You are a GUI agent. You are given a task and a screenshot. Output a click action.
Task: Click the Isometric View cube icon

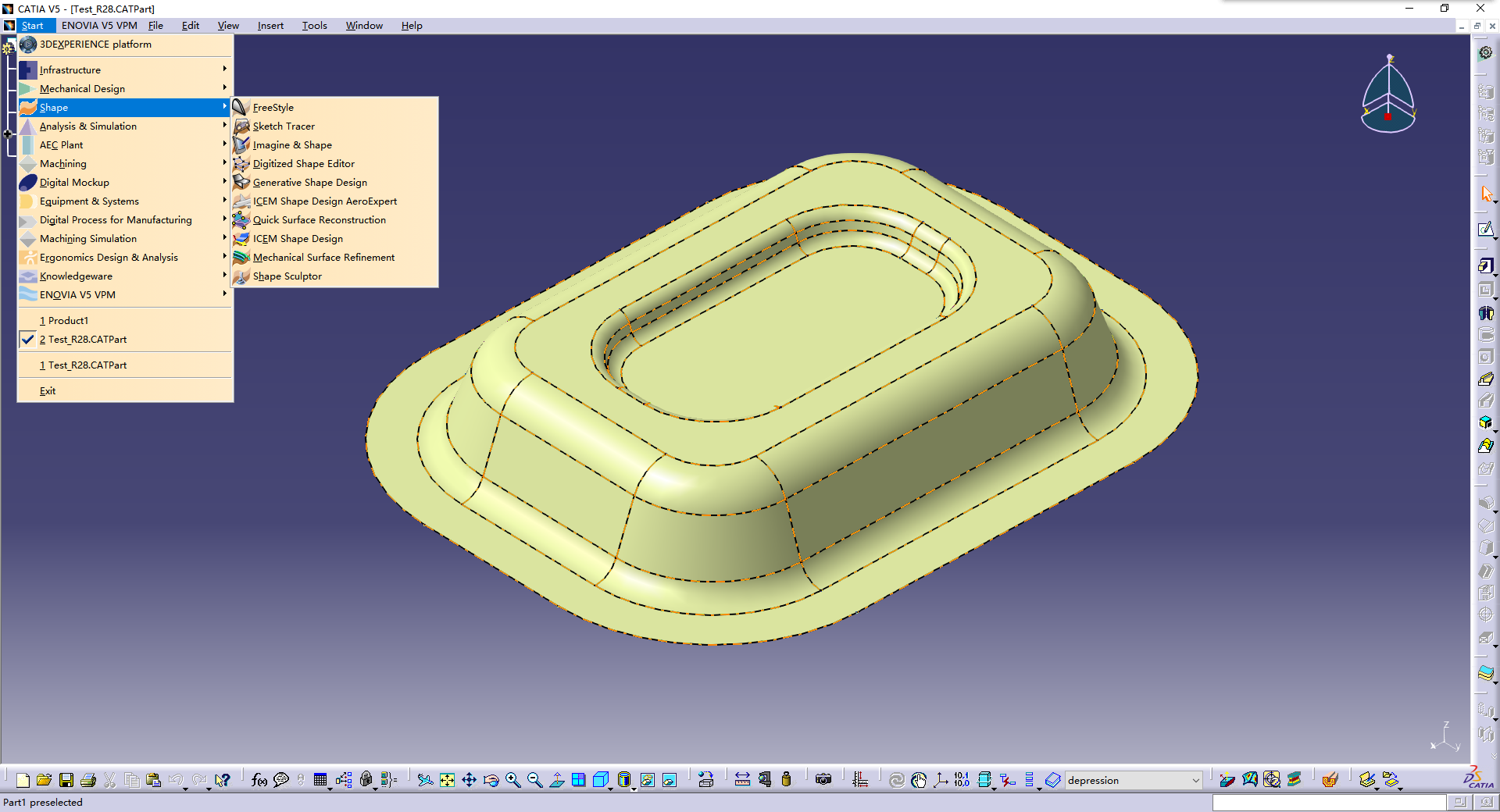click(601, 780)
